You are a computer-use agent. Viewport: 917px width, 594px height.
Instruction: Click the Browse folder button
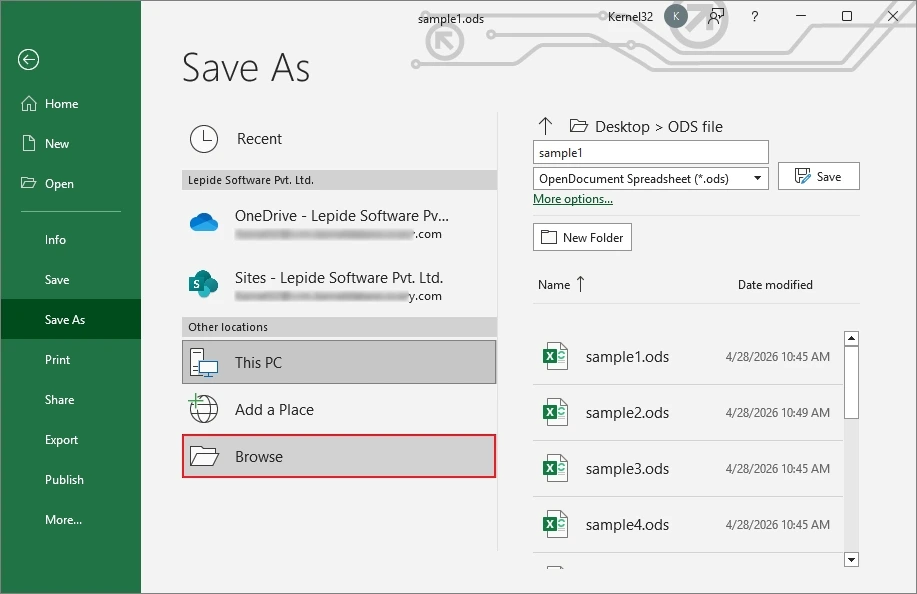pos(339,456)
